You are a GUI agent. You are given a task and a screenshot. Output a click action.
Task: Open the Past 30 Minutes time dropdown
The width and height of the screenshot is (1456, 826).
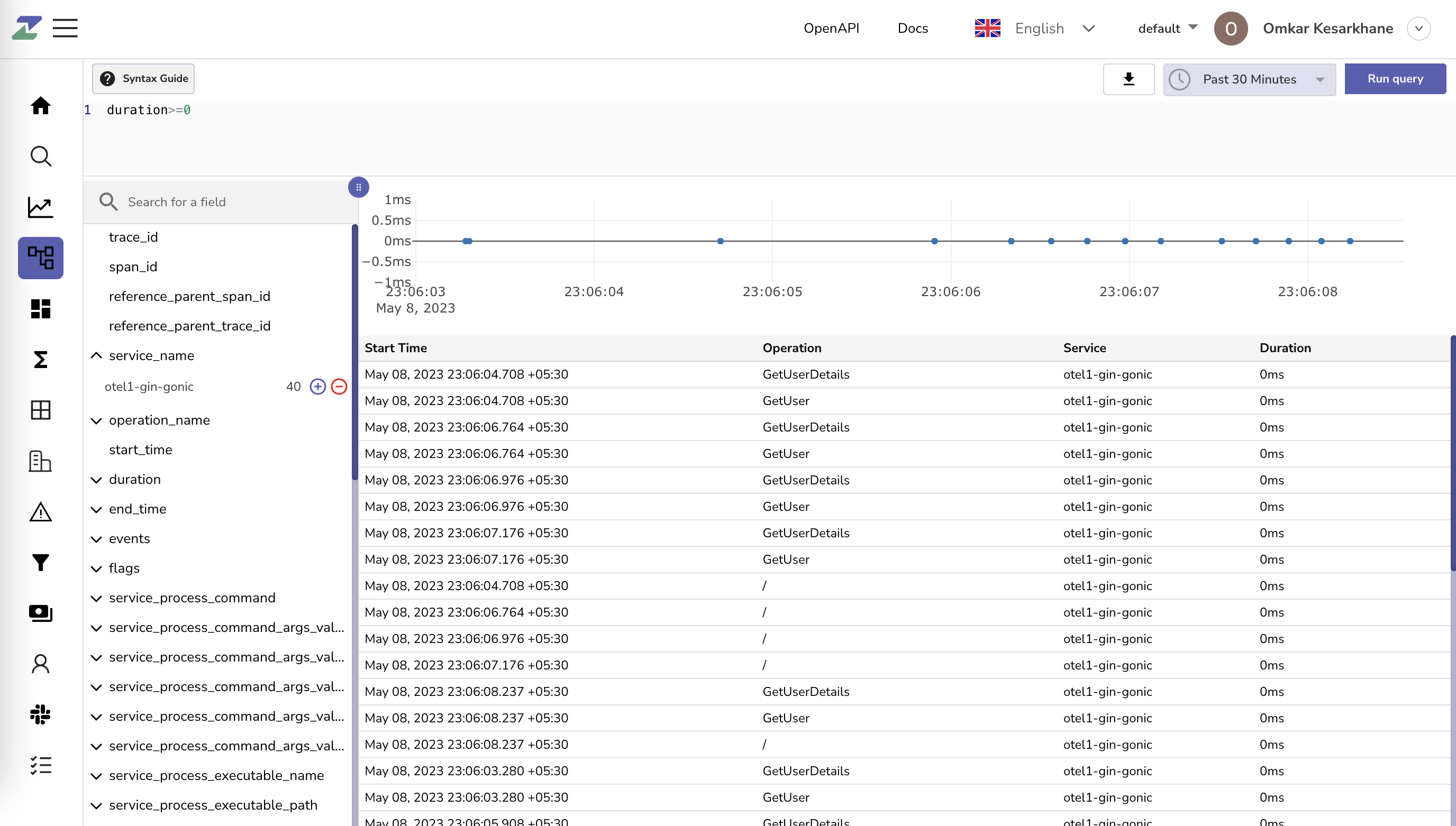pos(1249,79)
